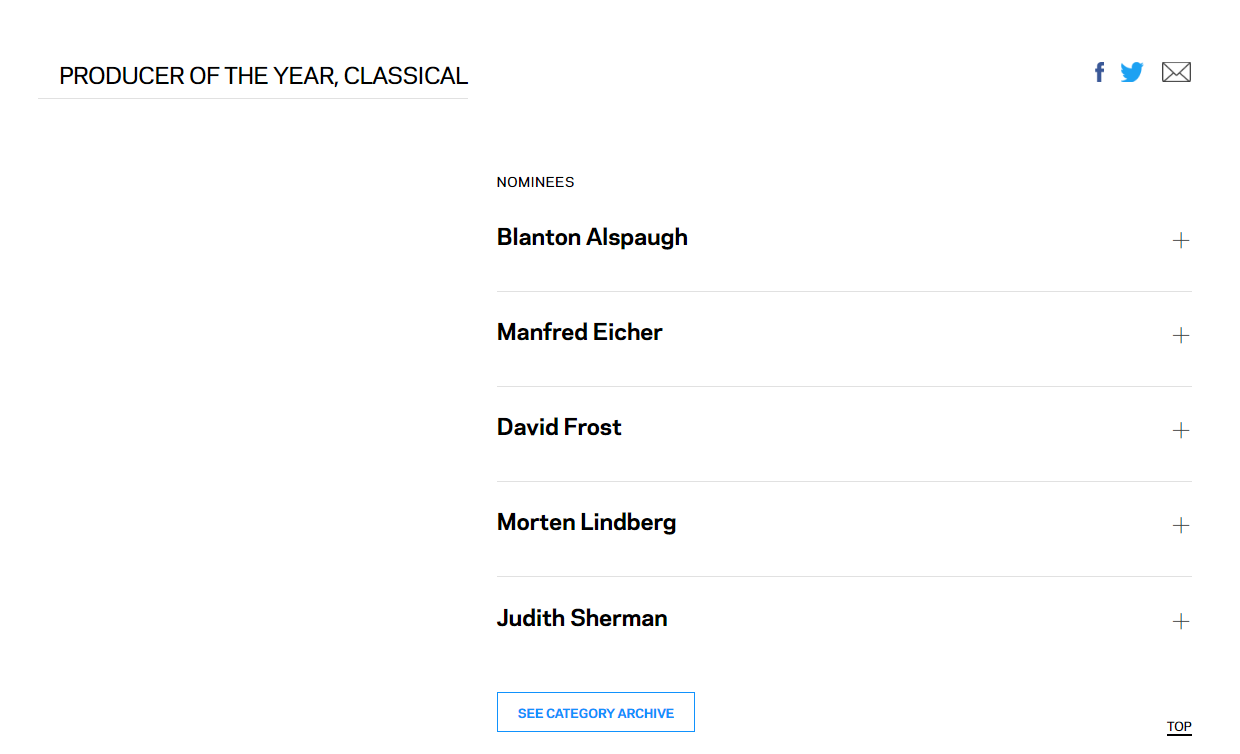
Task: Click the Judith Sherman name text
Action: (x=582, y=618)
